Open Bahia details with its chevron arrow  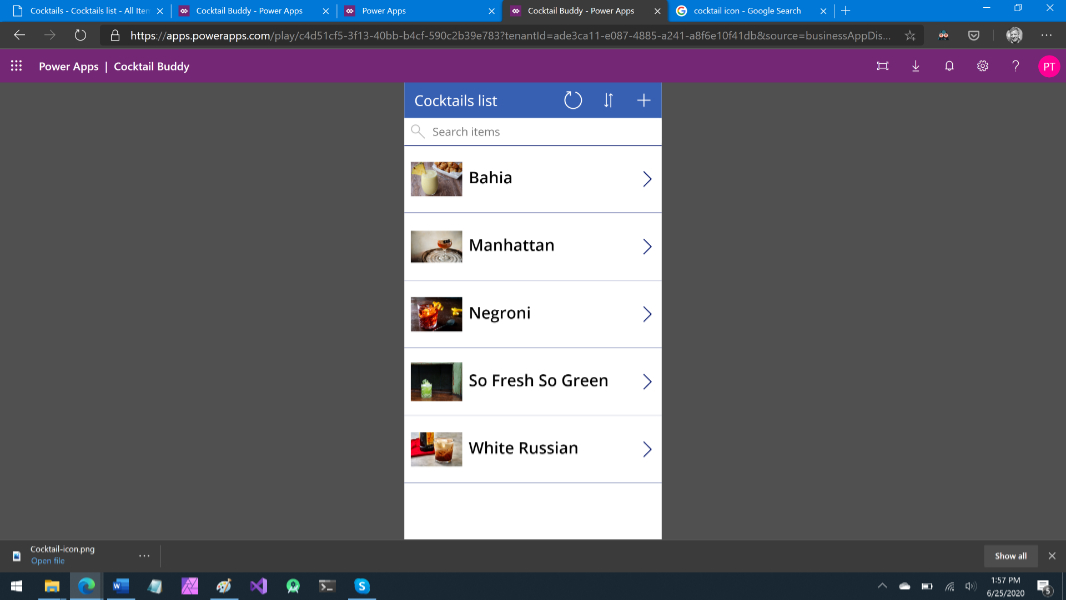pyautogui.click(x=647, y=179)
